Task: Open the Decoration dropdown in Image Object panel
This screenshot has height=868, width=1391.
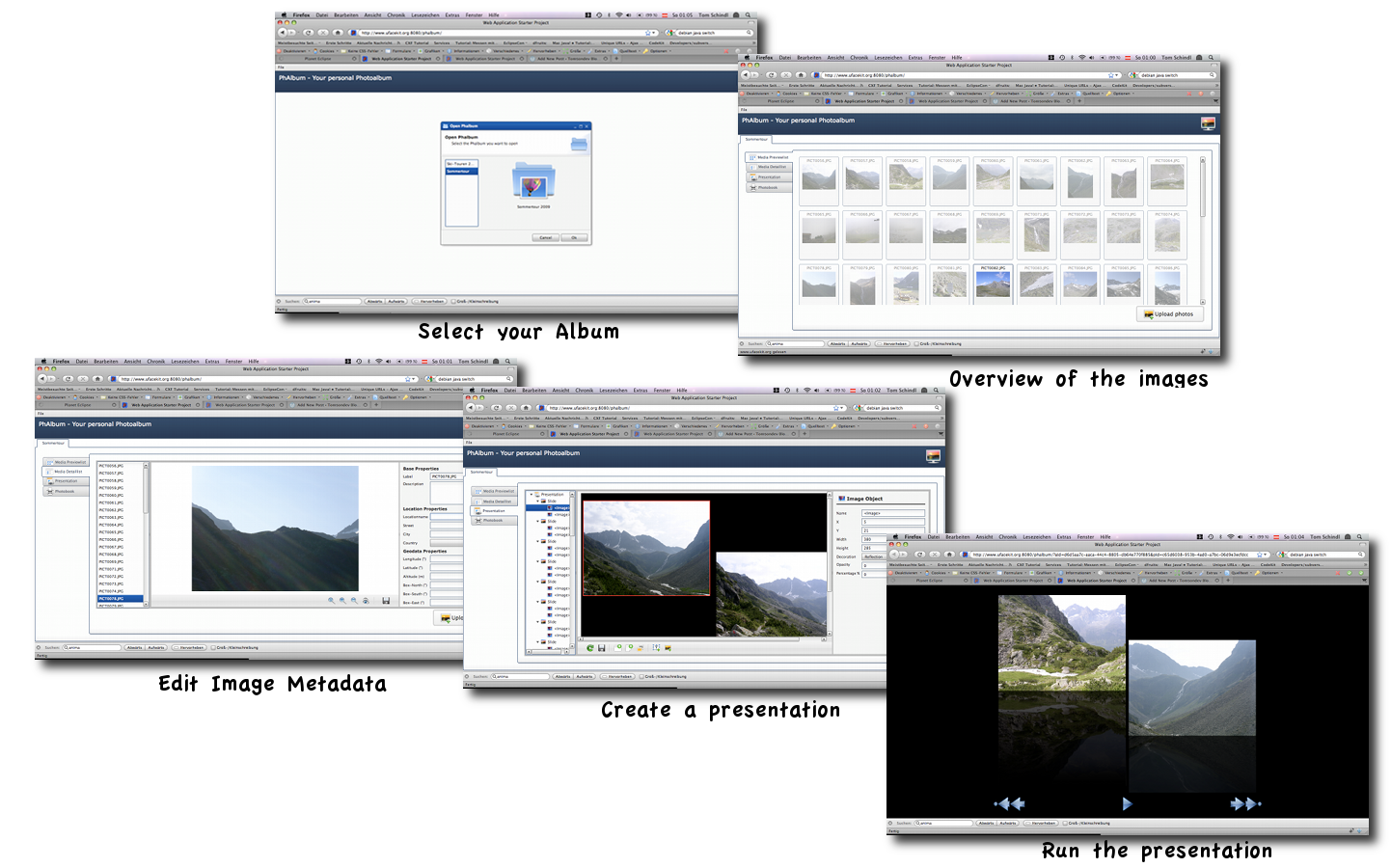Action: [x=874, y=556]
